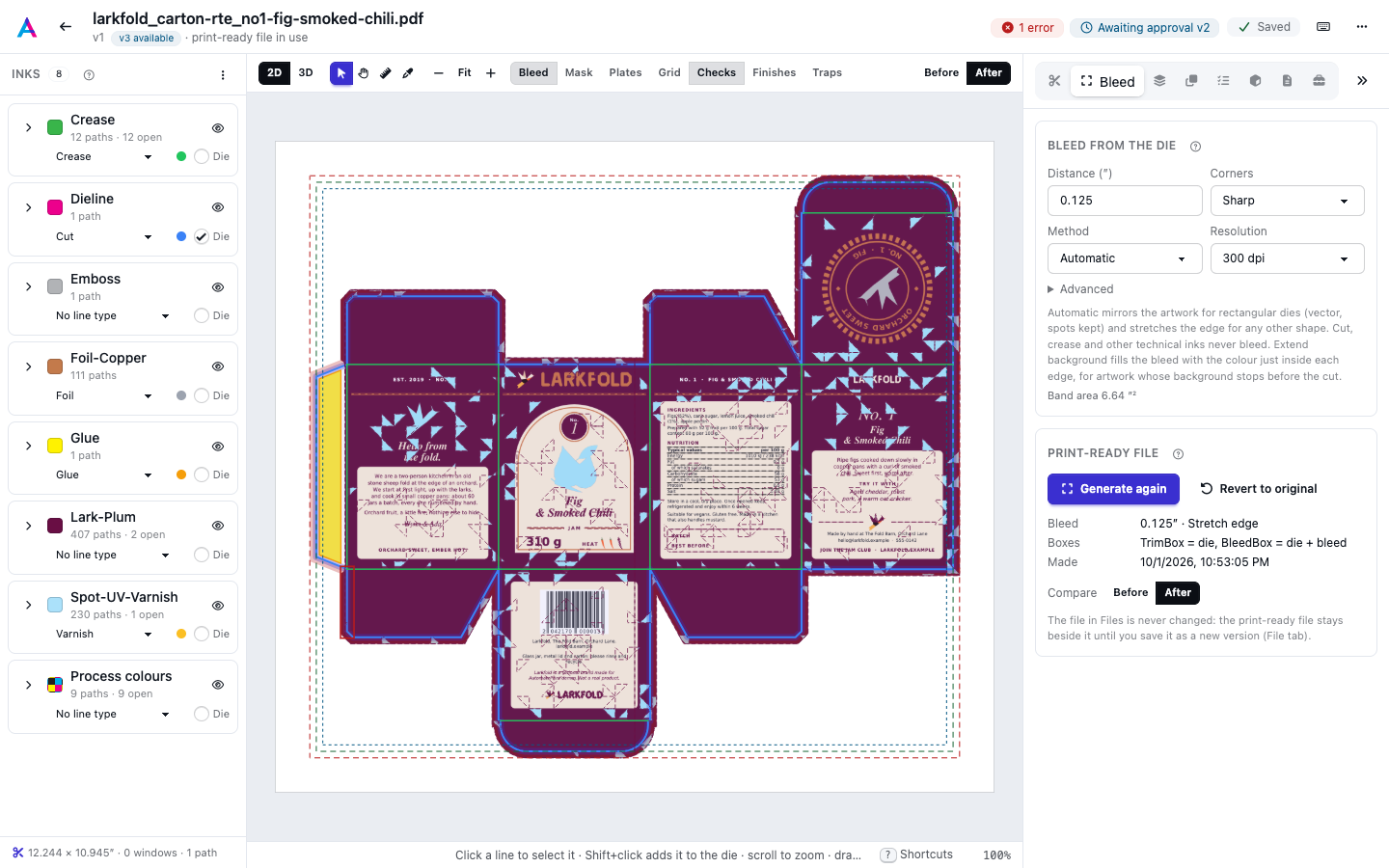Collapse the right panel with double chevron
Image resolution: width=1389 pixels, height=868 pixels.
point(1362,81)
